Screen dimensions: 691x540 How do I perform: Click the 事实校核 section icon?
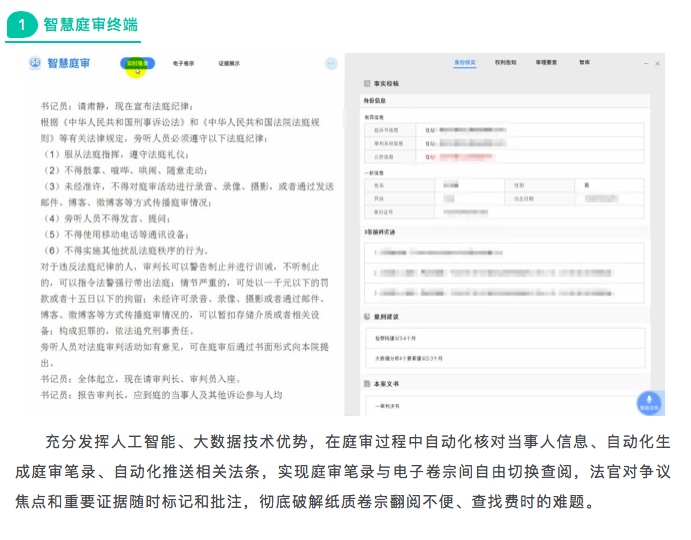366,84
